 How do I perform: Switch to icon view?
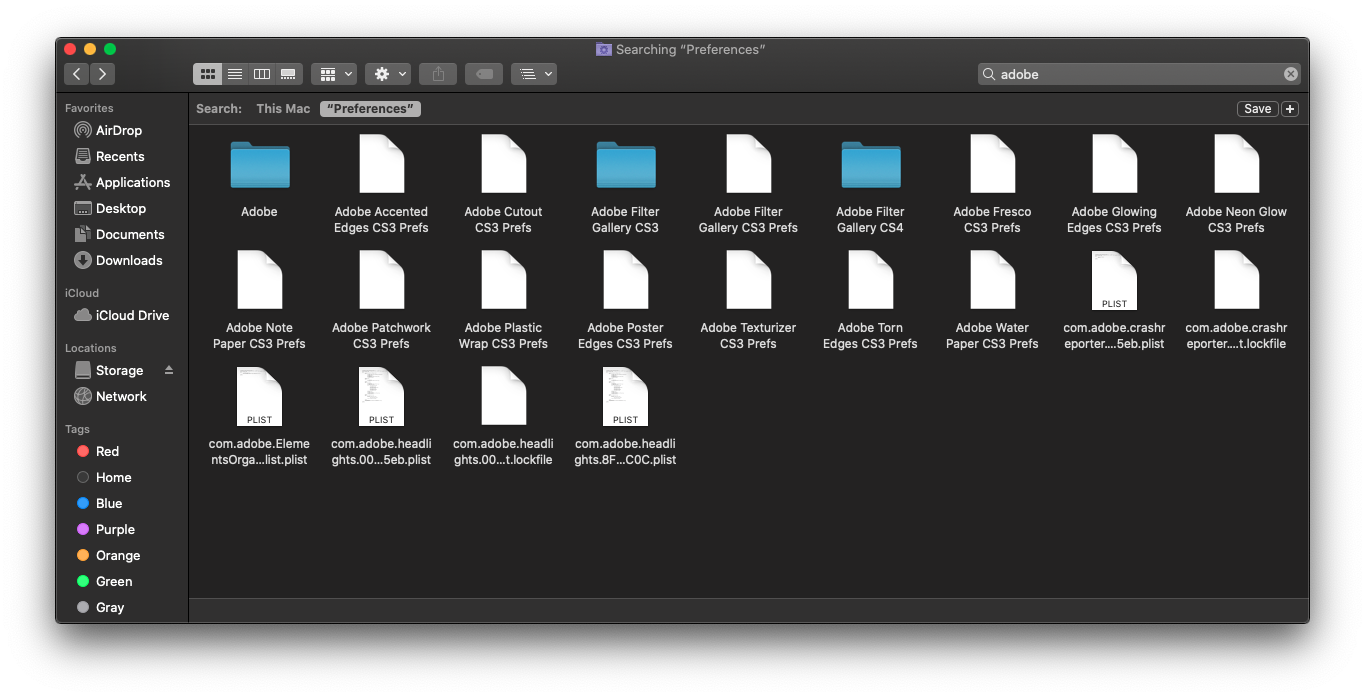(x=208, y=74)
